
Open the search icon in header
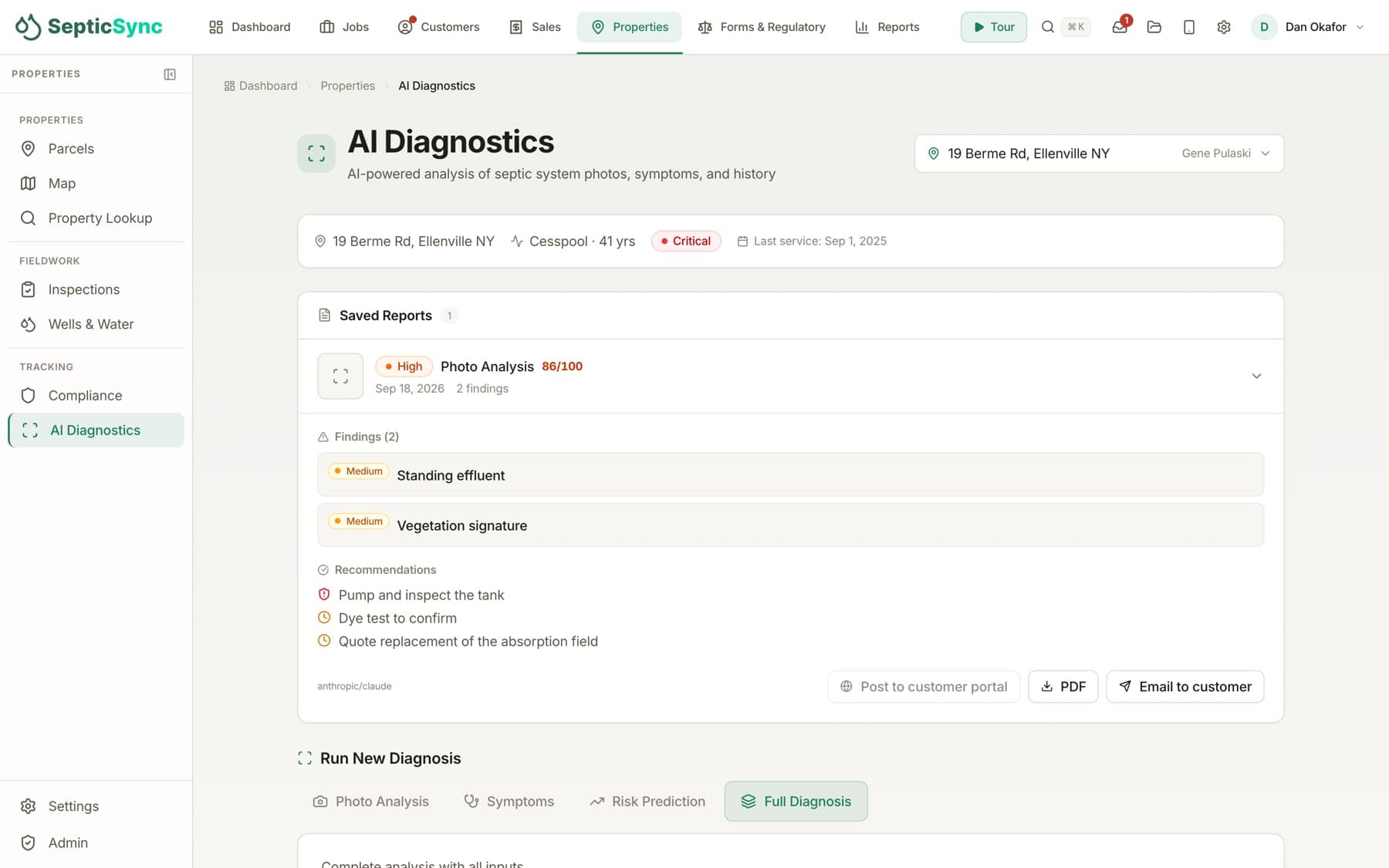pos(1047,27)
